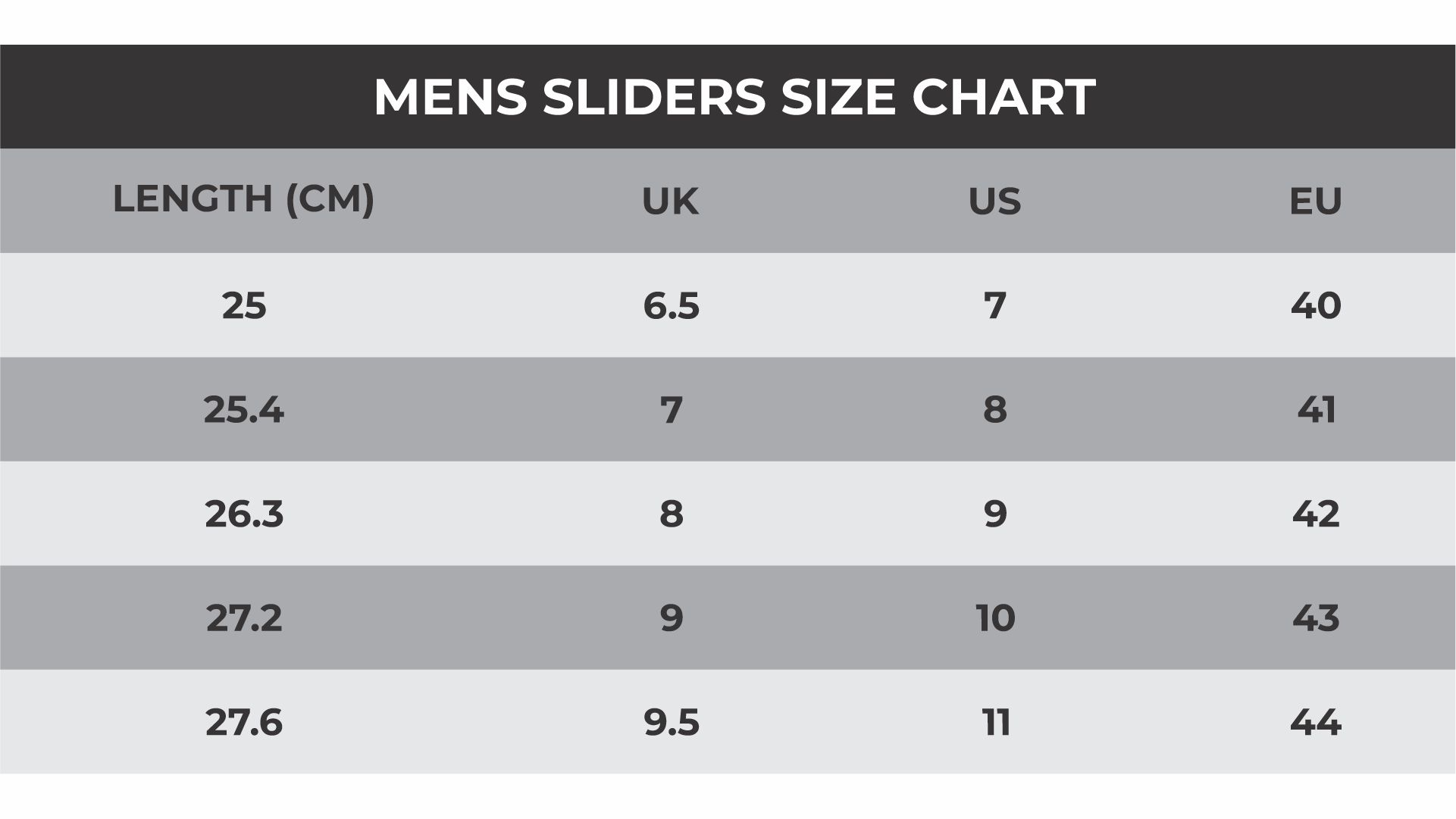Click EU size 44 cell
This screenshot has height=819, width=1456.
tap(1315, 723)
